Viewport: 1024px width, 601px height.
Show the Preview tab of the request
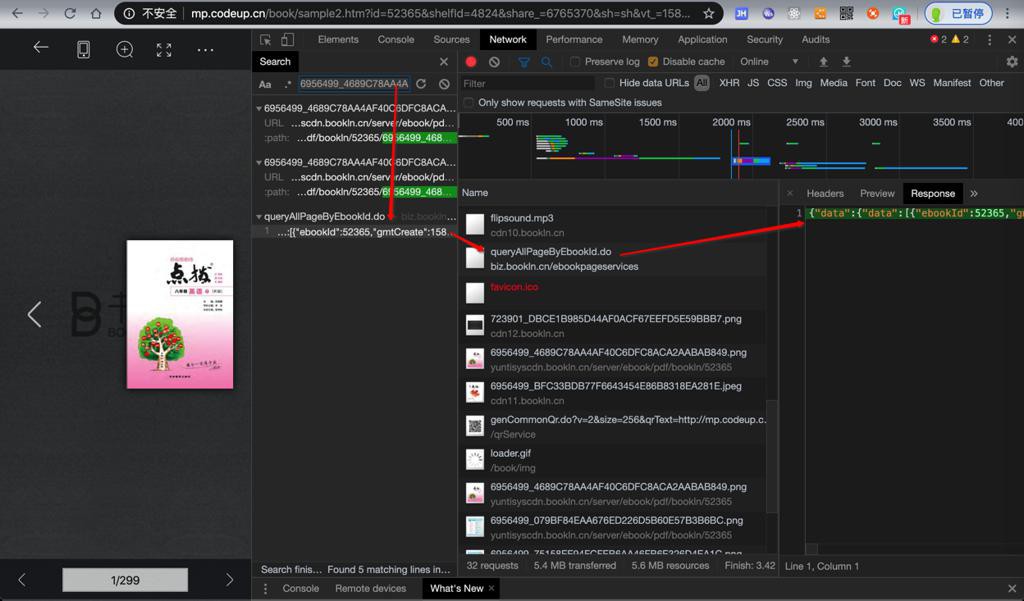(877, 193)
